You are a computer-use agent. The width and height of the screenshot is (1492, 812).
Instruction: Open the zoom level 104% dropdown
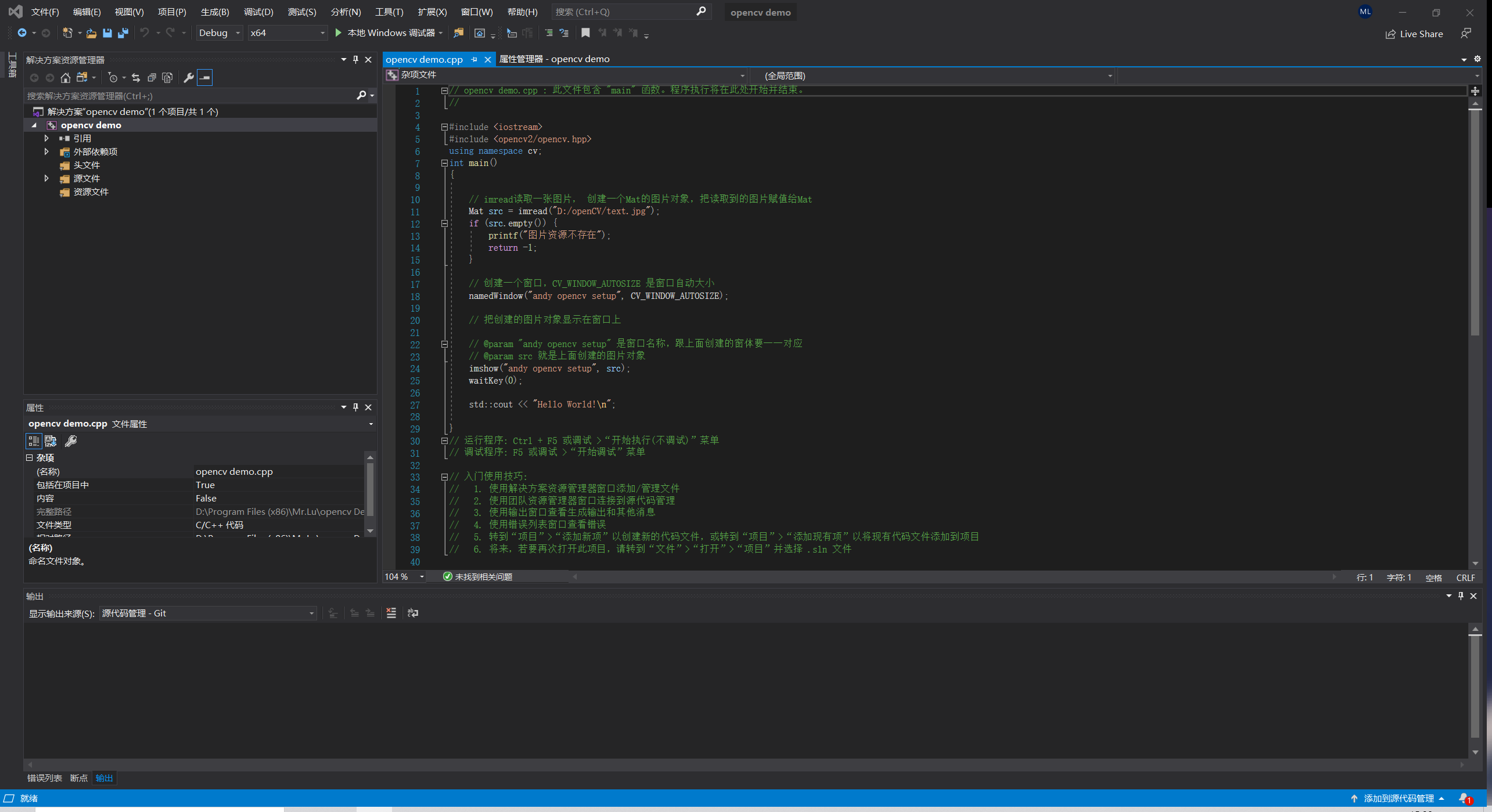pyautogui.click(x=422, y=577)
